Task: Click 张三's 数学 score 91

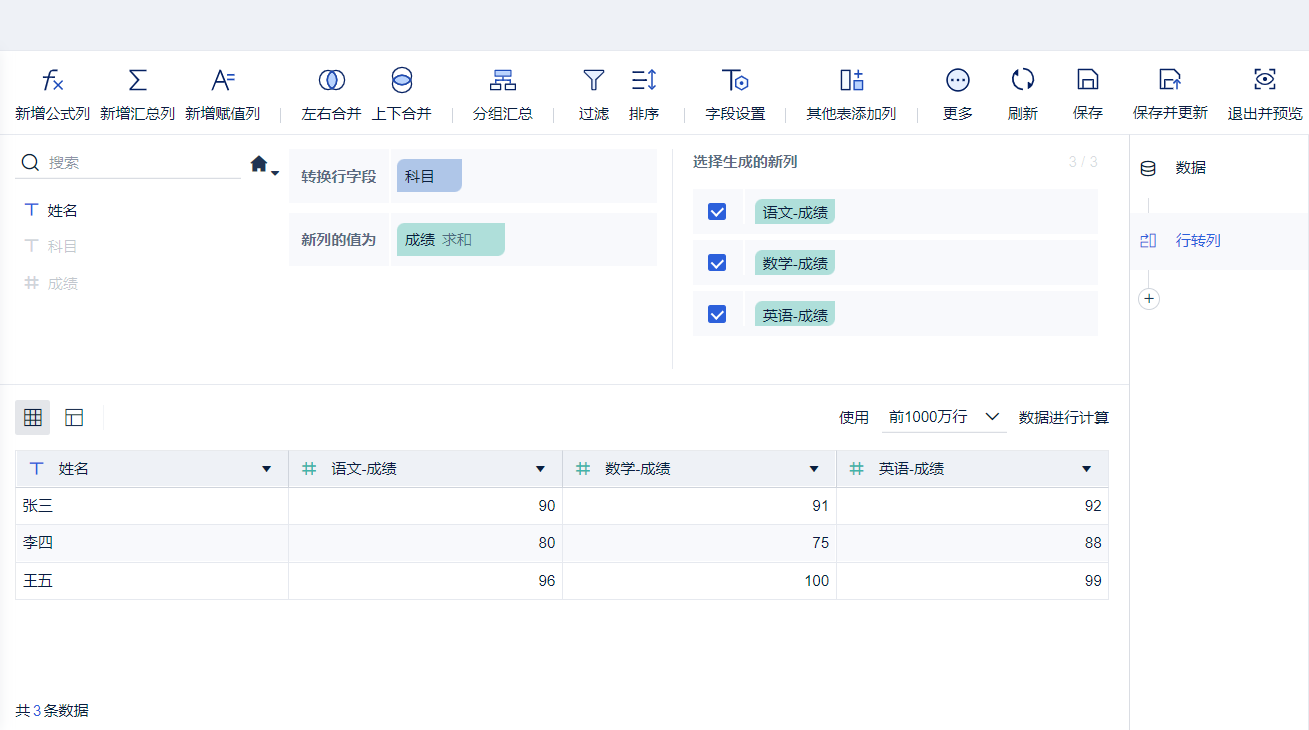Action: coord(700,506)
